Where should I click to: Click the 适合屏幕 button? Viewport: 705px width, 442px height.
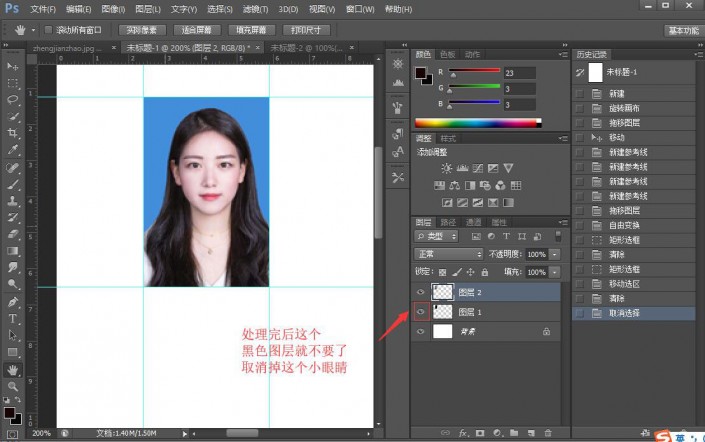point(197,30)
